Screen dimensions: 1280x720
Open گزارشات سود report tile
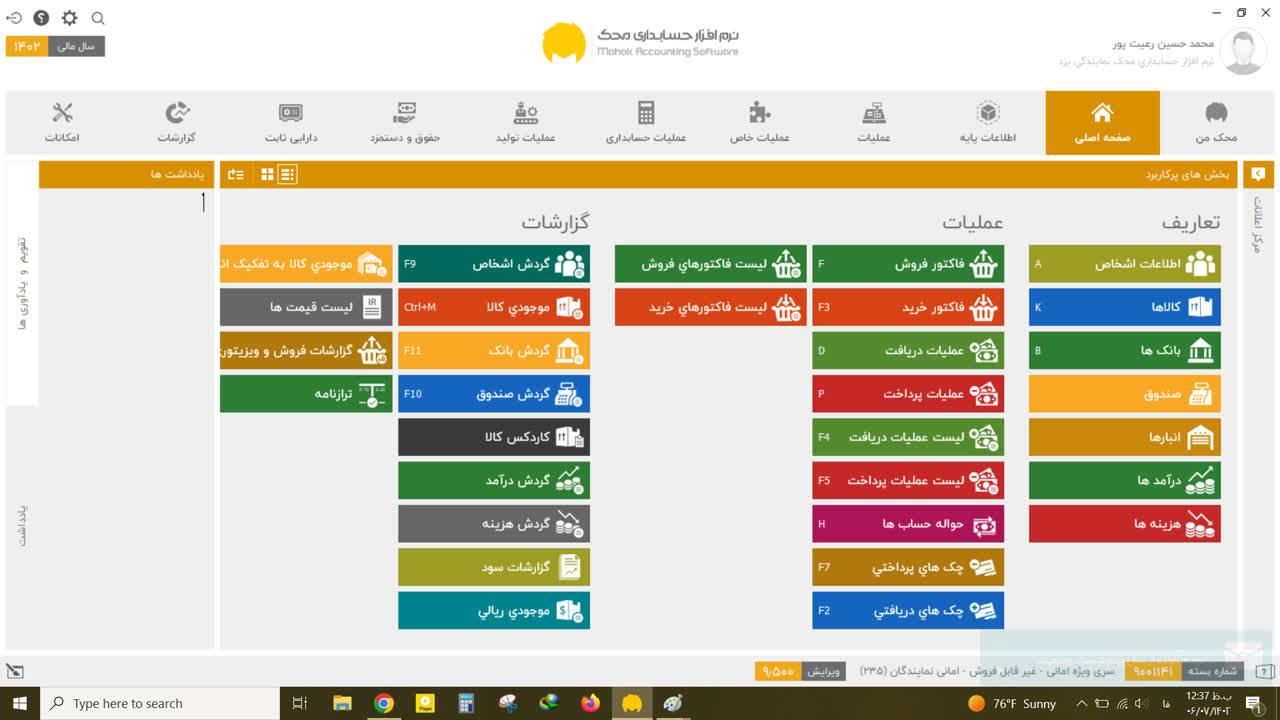494,567
